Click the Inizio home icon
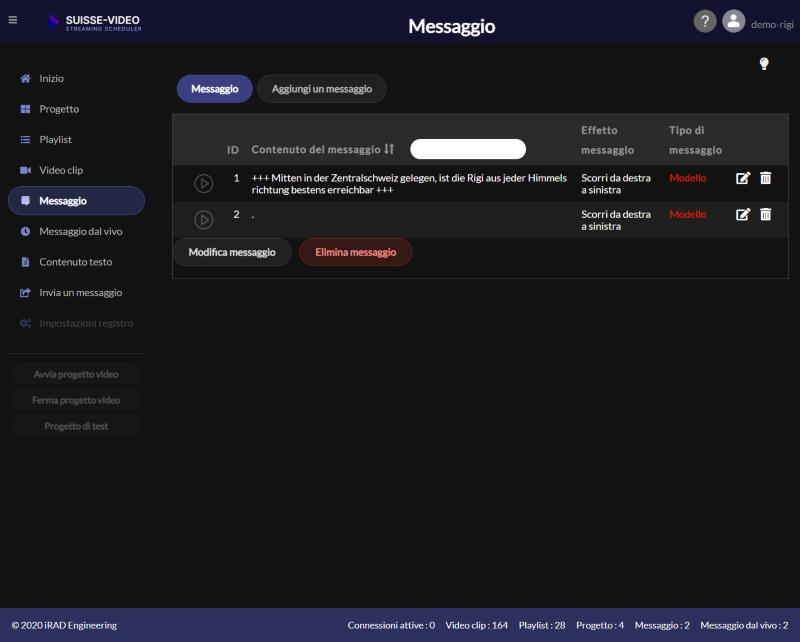The image size is (800, 642). coord(25,79)
